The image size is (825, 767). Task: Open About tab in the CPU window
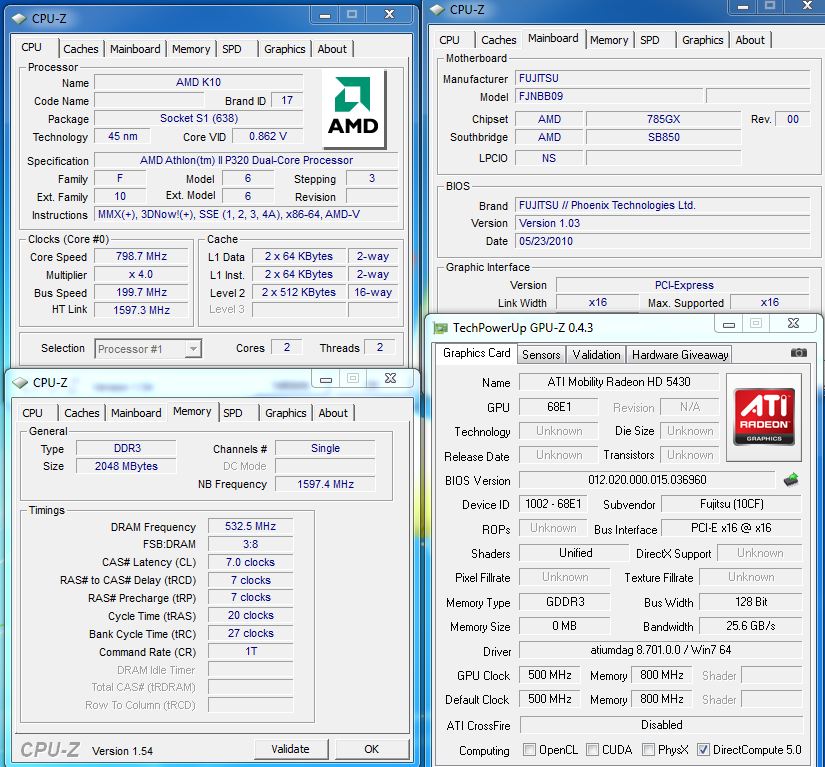(x=332, y=49)
